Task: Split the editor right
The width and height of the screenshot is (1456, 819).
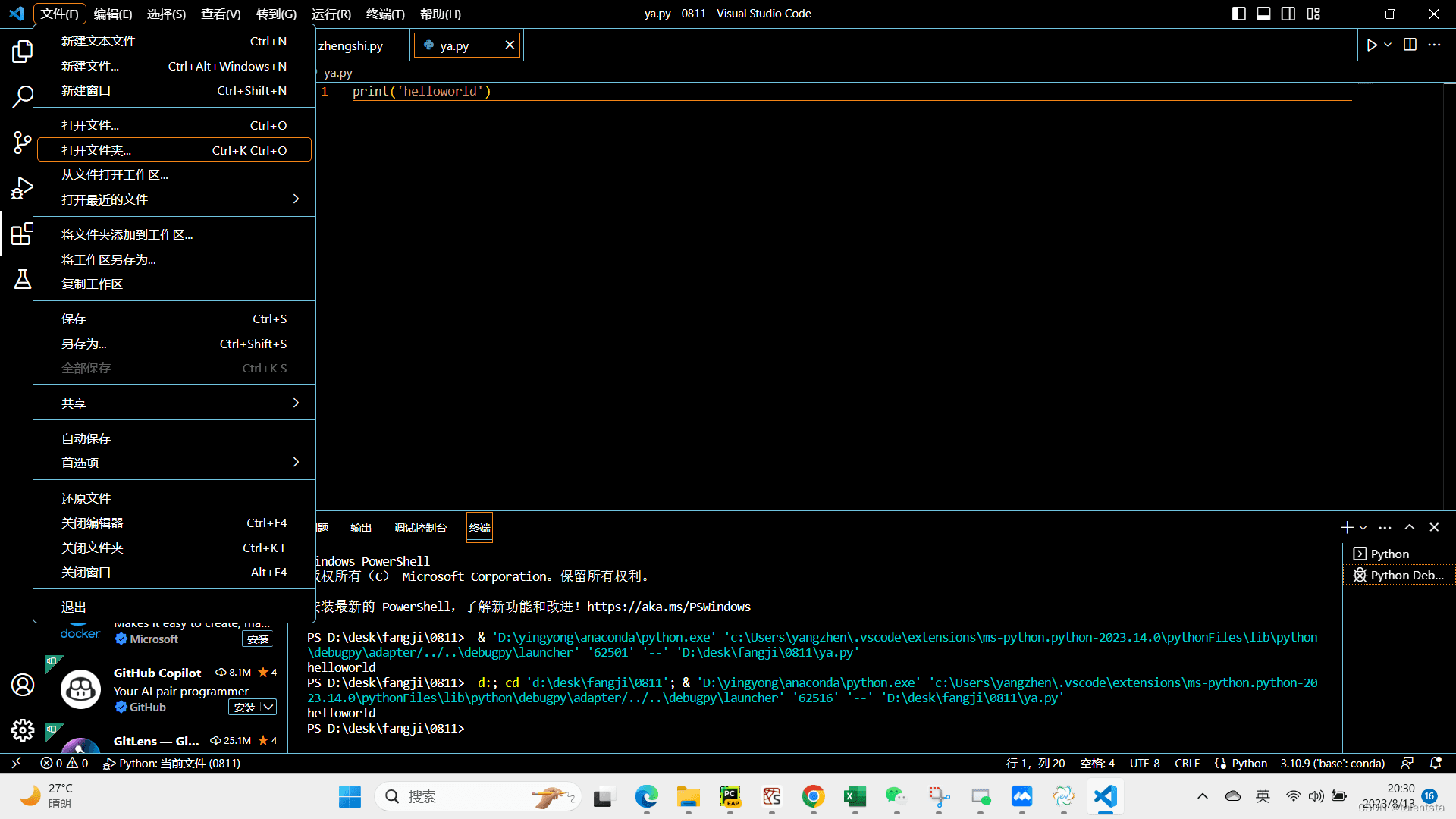Action: 1410,45
